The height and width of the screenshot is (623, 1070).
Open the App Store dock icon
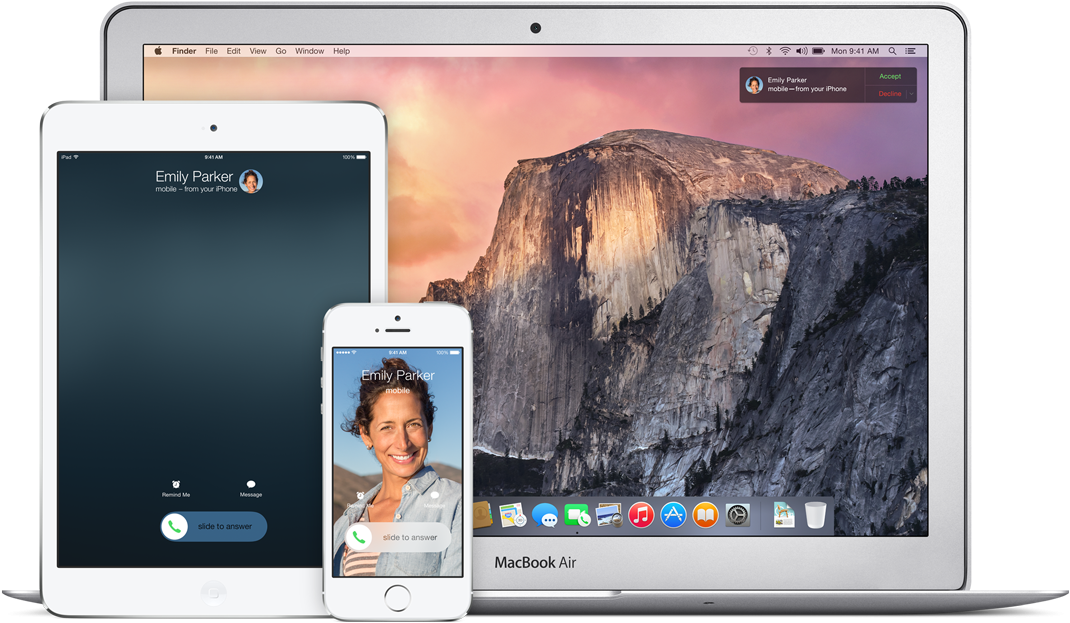[x=673, y=515]
